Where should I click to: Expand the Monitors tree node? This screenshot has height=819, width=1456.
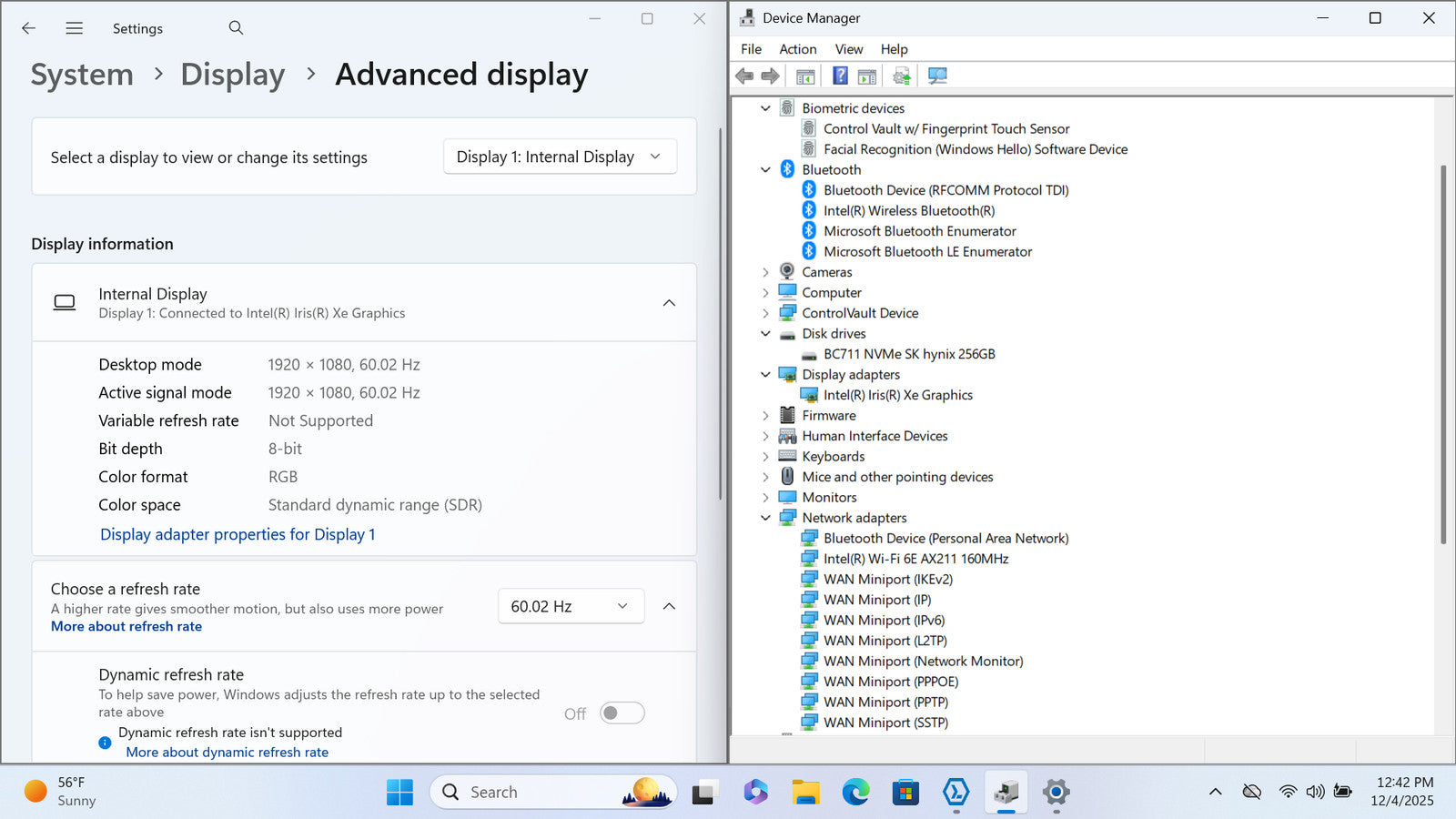[x=765, y=498]
